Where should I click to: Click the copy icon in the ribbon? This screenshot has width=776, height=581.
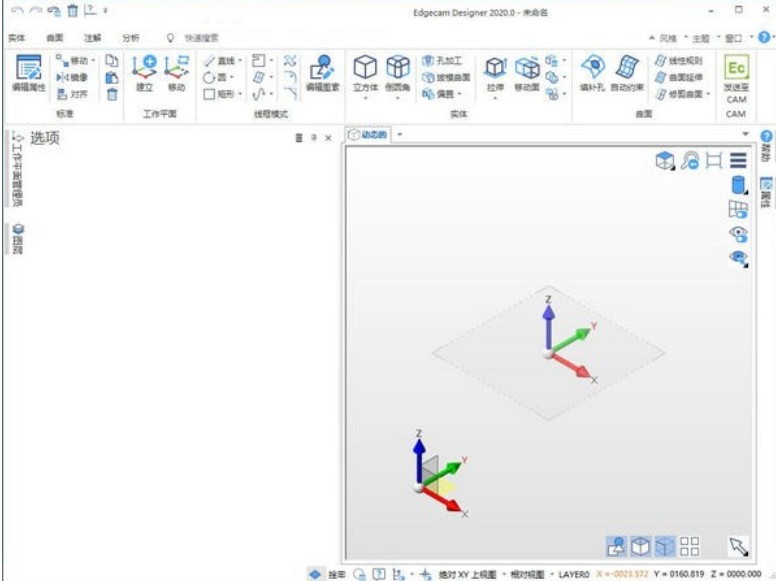tap(112, 61)
